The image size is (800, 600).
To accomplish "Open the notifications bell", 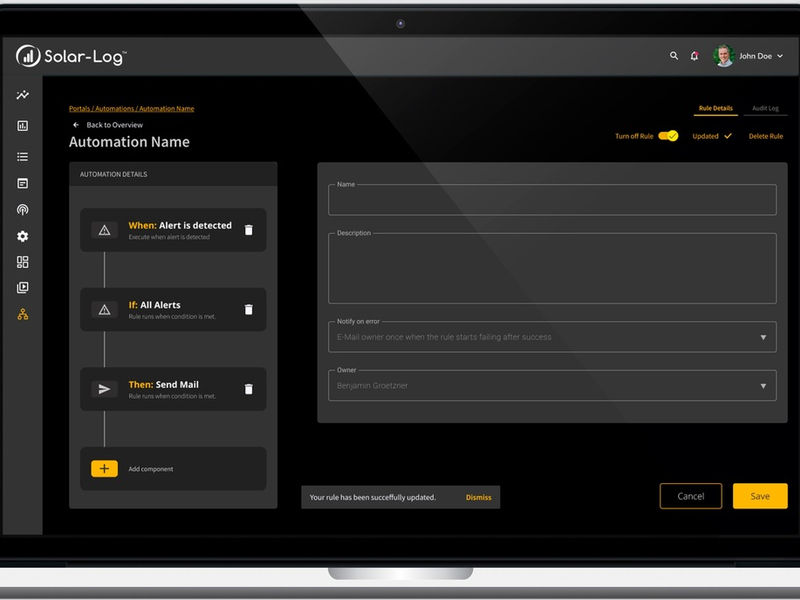I will click(x=695, y=56).
